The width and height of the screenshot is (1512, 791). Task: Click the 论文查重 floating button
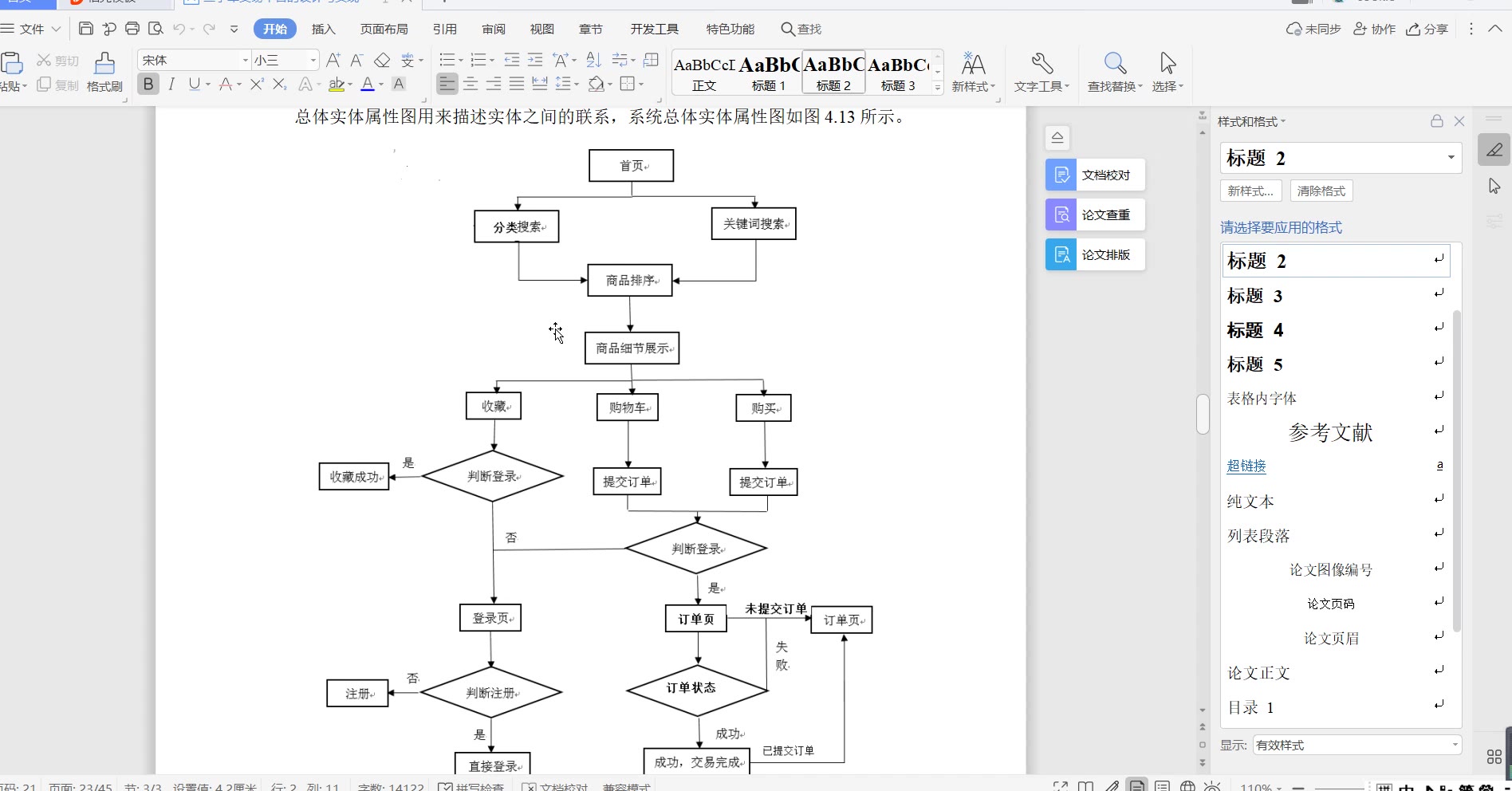[1095, 214]
